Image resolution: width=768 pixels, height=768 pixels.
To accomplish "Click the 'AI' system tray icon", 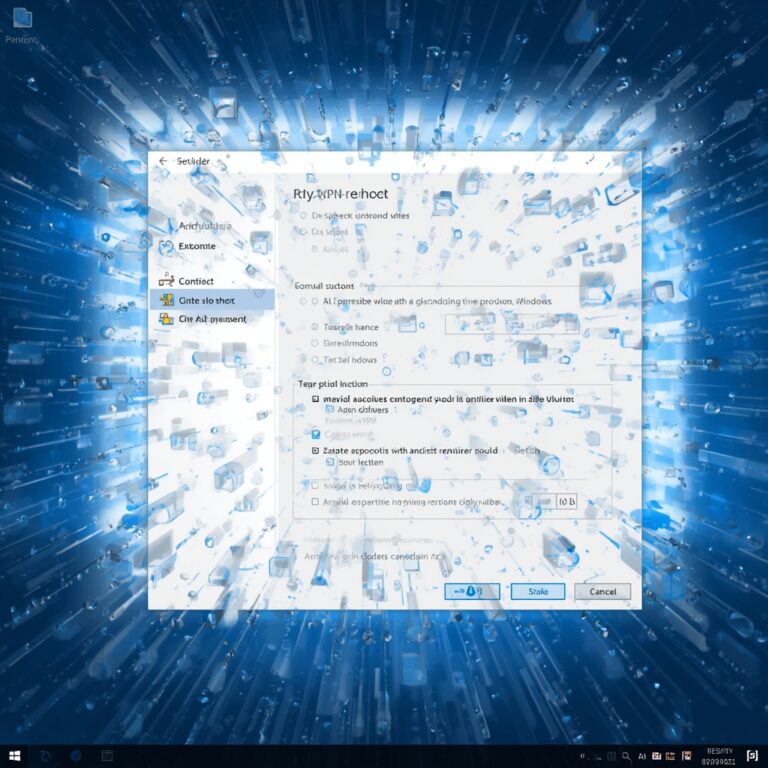I will [x=642, y=756].
